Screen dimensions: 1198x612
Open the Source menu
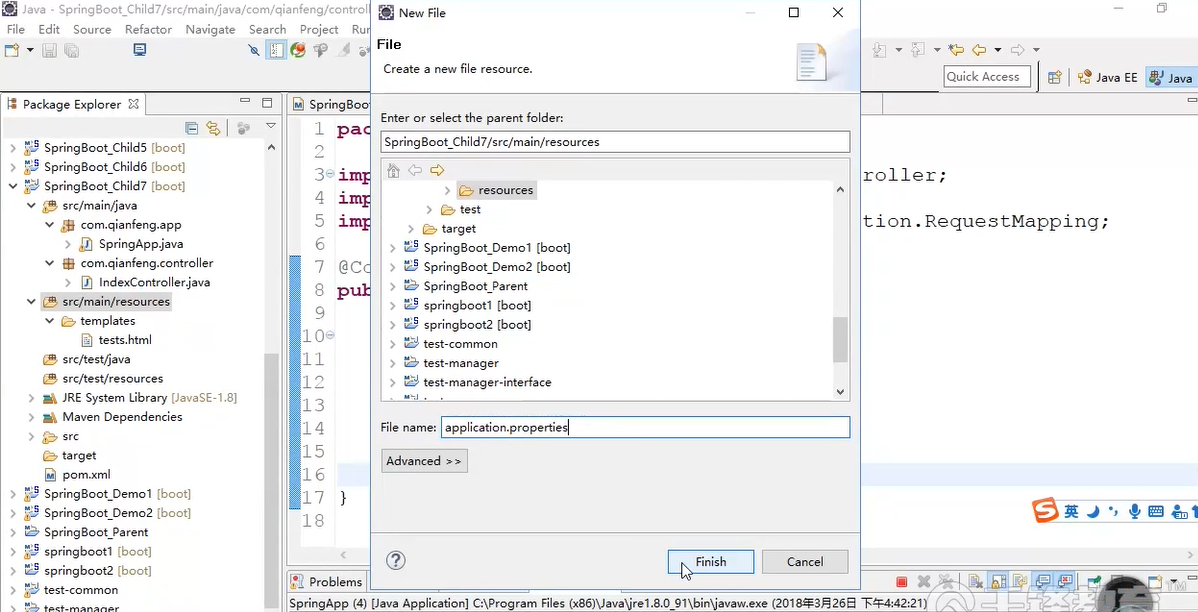point(92,29)
